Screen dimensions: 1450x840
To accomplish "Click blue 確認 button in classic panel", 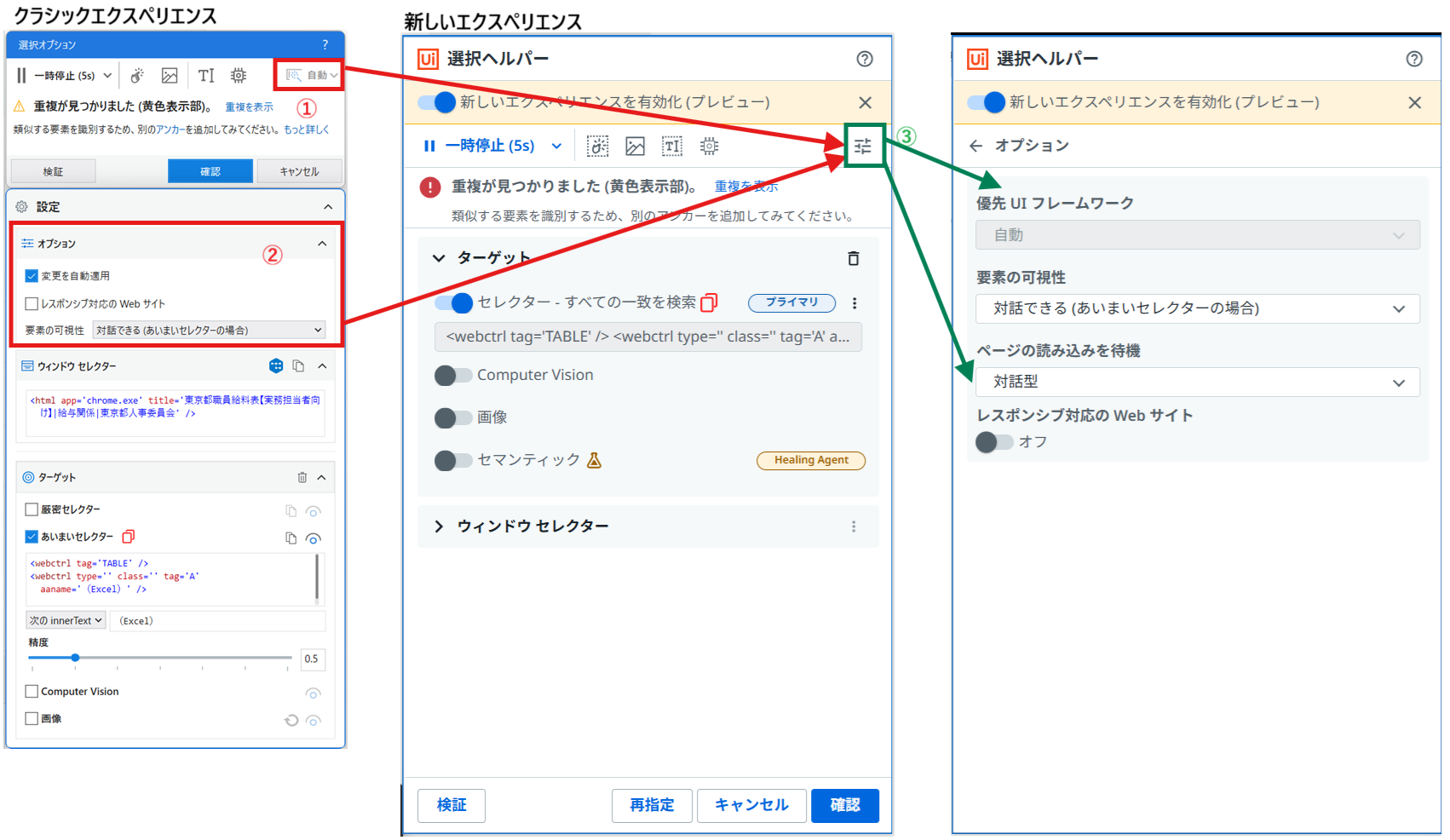I will click(x=210, y=171).
